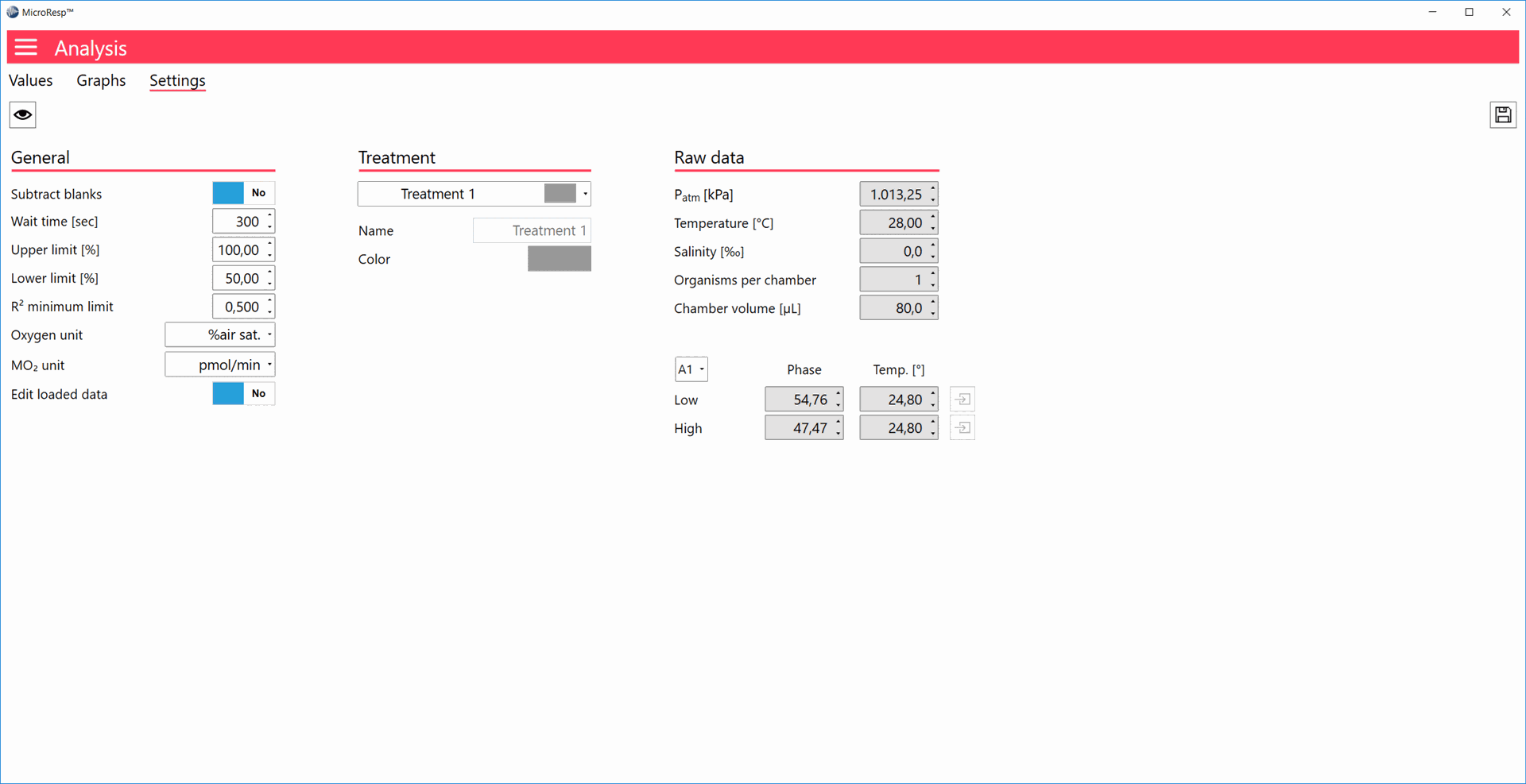Viewport: 1526px width, 784px height.
Task: Click the High row import arrow icon
Action: tap(962, 428)
